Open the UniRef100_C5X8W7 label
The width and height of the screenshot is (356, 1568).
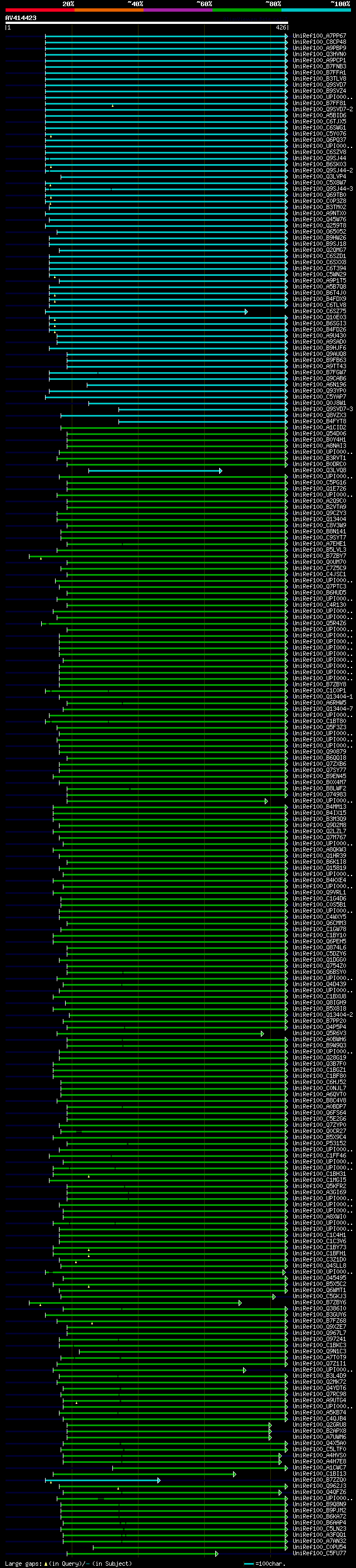pyautogui.click(x=319, y=182)
